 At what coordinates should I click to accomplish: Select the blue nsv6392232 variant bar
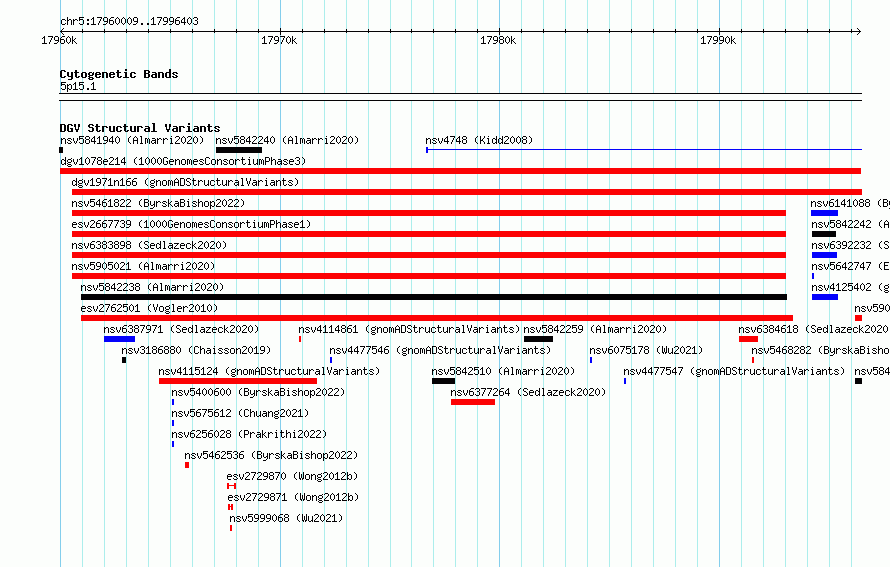(824, 255)
